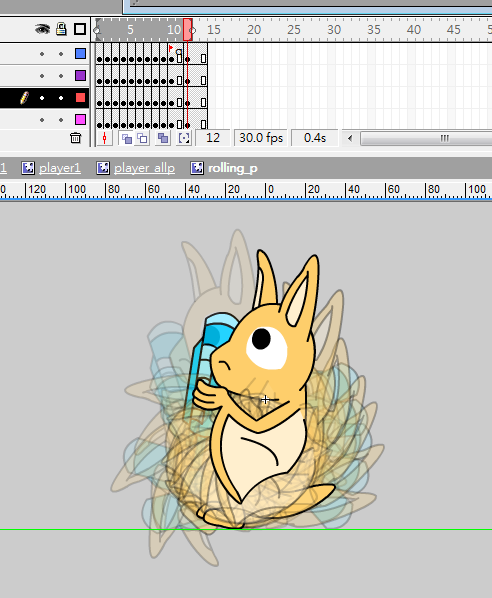
Task: Click the timeline horizontal scrollbar thumb
Action: coord(426,138)
